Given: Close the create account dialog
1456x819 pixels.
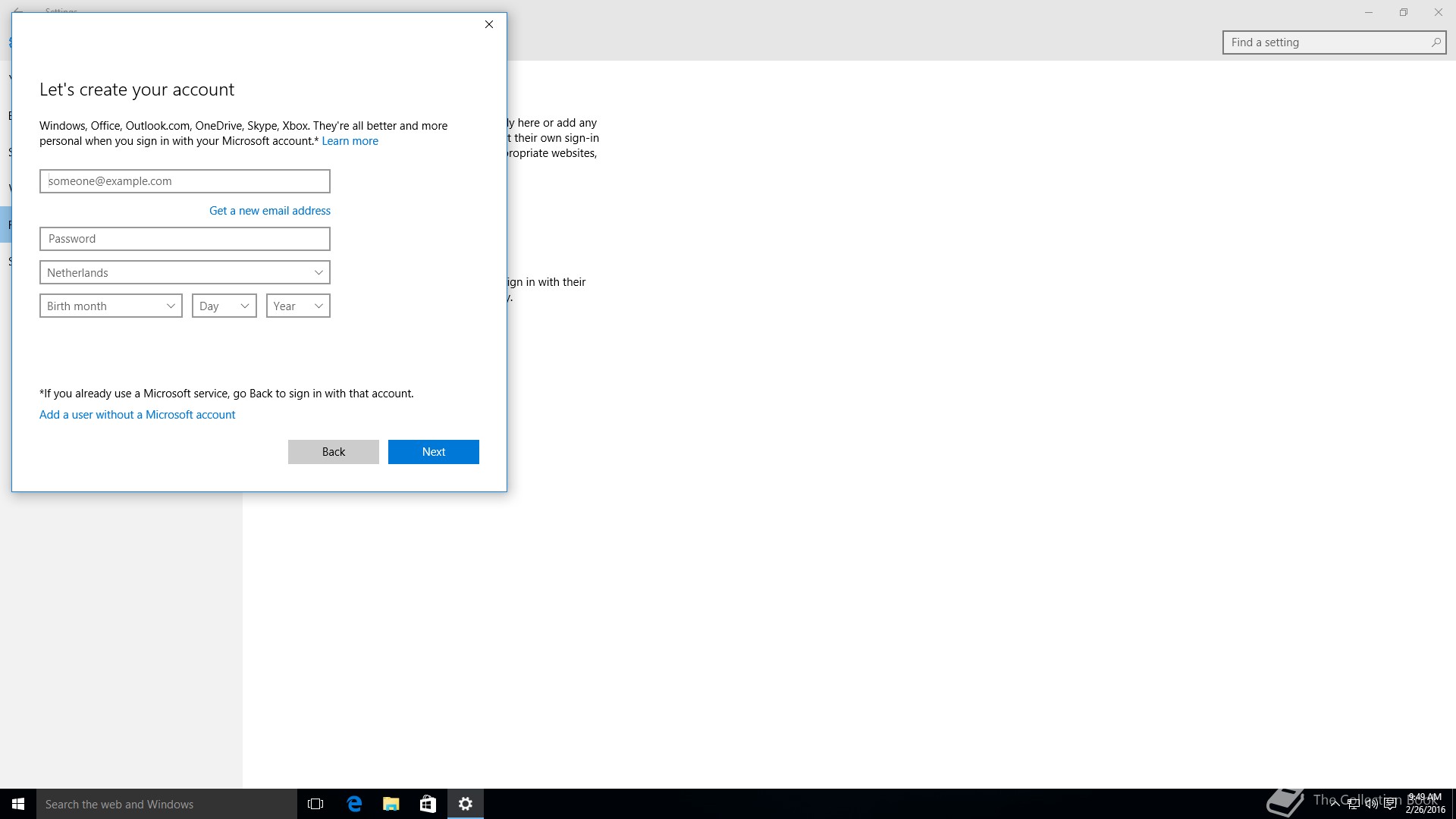Looking at the screenshot, I should coord(489,24).
